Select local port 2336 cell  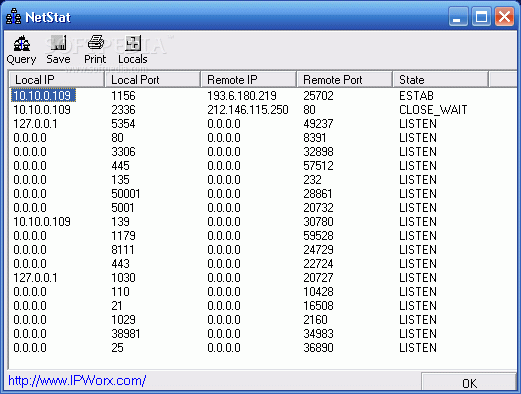(123, 110)
